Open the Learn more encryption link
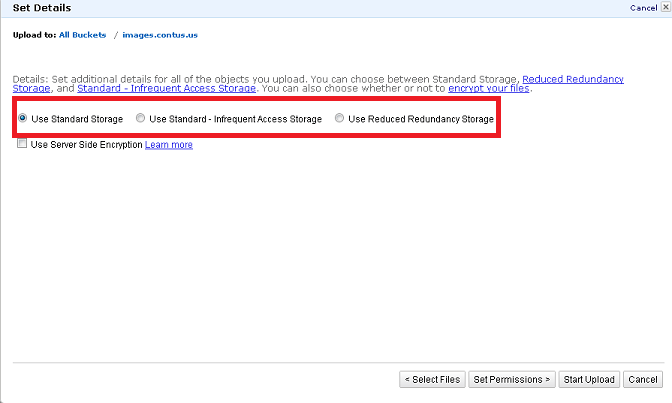672x403 pixels. point(169,145)
